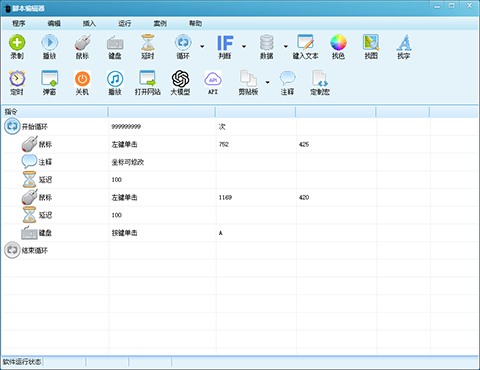Click the 软件运行状态 status bar label
The image size is (480, 370).
[x=22, y=362]
